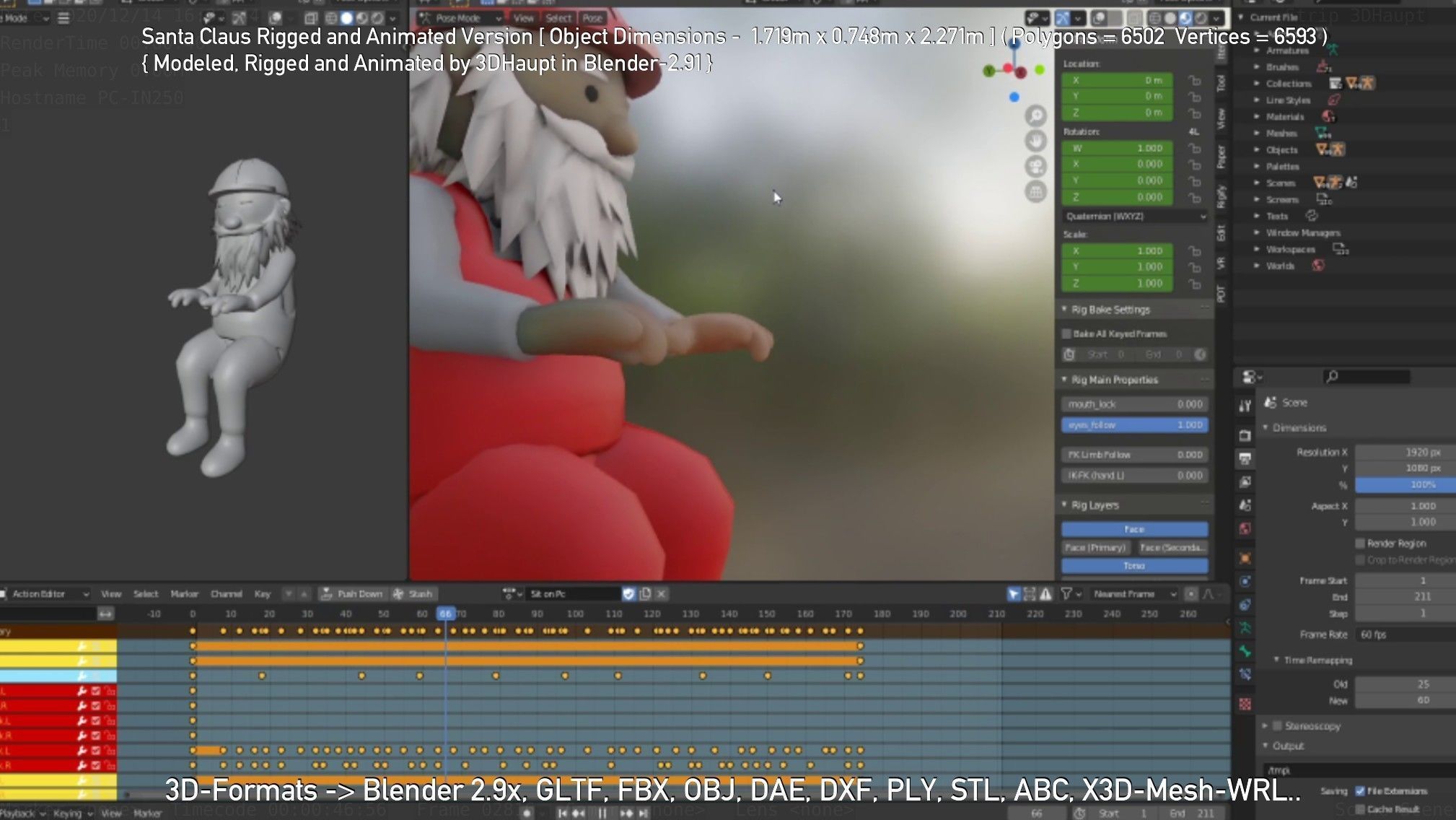1456x820 pixels.
Task: Expand Armatures in the Current File outliner
Action: (1257, 51)
